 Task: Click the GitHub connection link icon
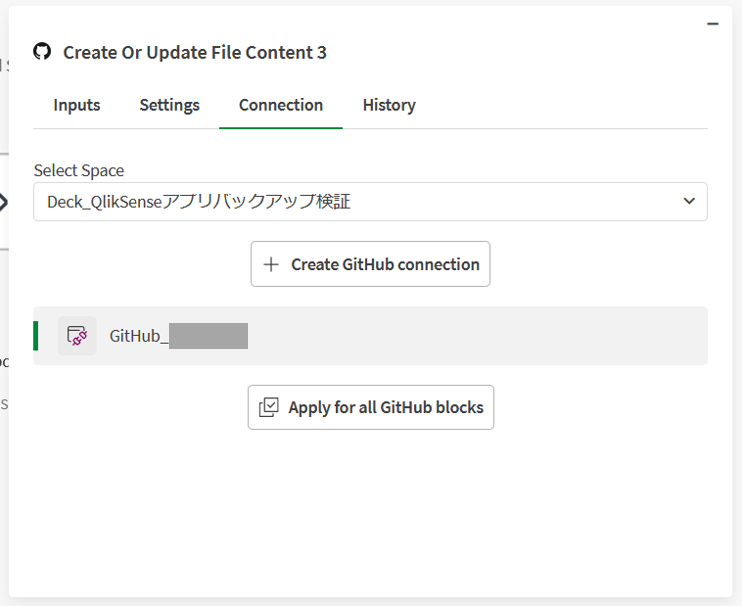pyautogui.click(x=77, y=336)
